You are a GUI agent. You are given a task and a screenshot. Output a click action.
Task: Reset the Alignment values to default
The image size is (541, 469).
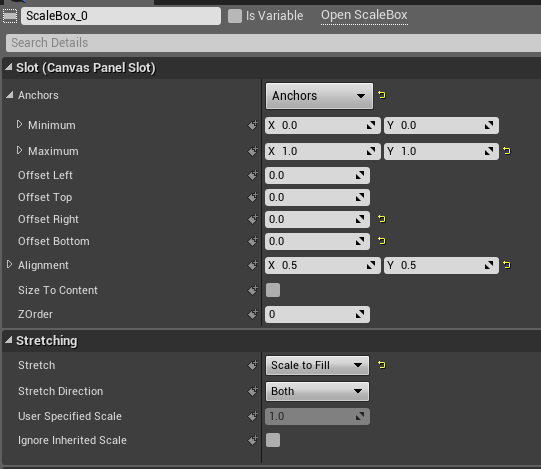tap(506, 265)
